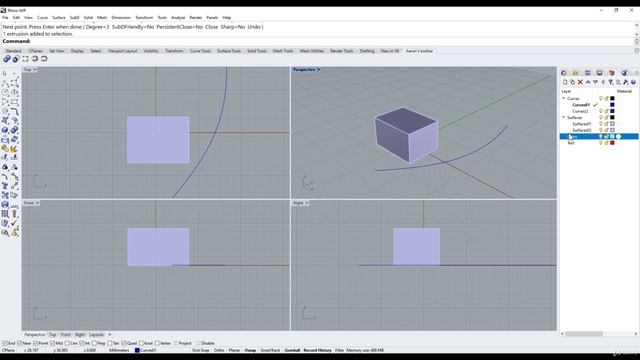Screen dimensions: 640x360
Task: Select the Fillet Curves tool
Action: (14, 111)
